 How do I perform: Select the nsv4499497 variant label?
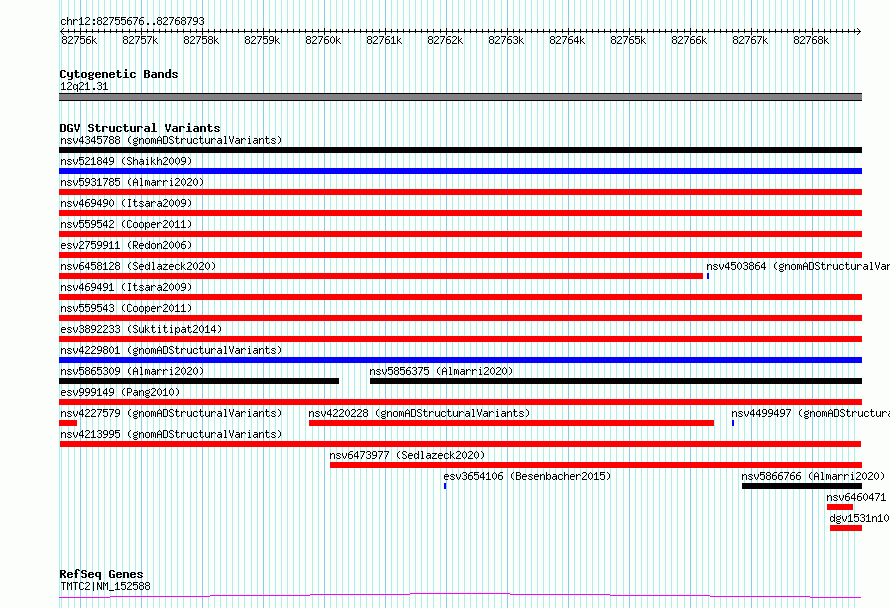(810, 413)
